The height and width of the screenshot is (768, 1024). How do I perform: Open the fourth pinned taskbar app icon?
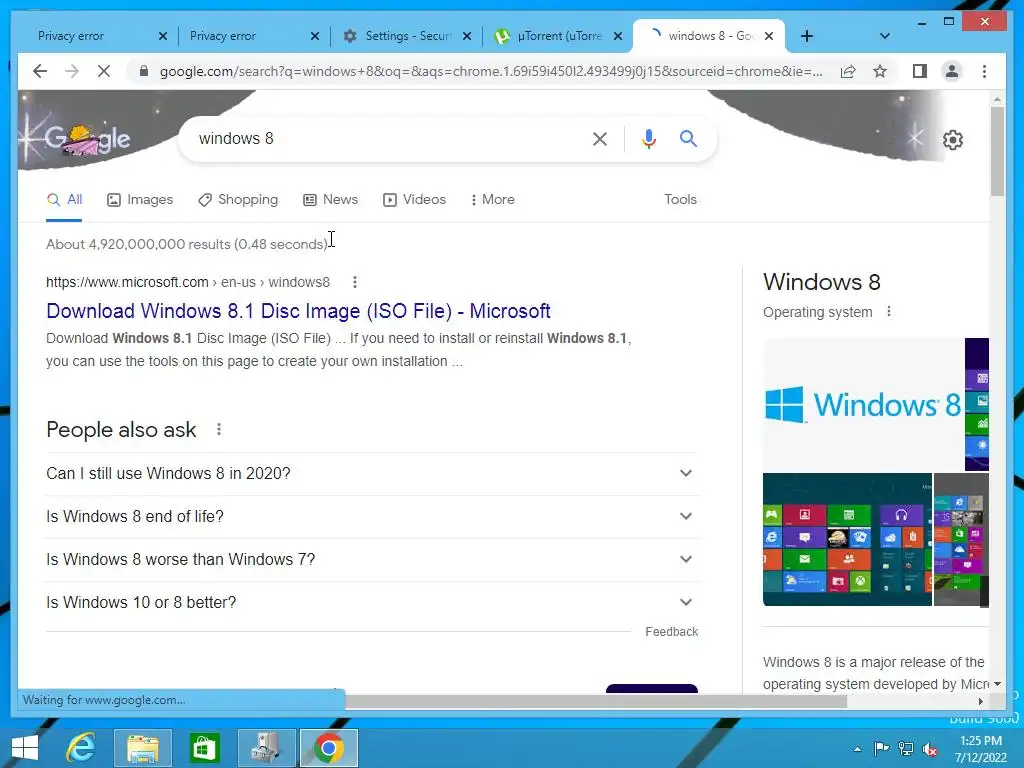266,748
